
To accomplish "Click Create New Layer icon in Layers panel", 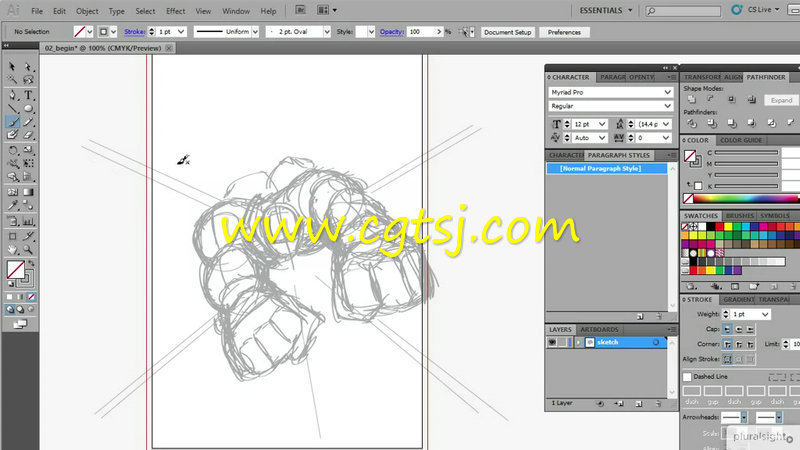I will click(x=639, y=404).
